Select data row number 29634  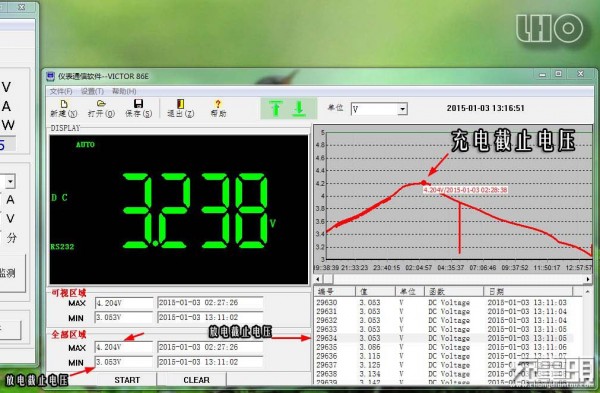click(444, 338)
